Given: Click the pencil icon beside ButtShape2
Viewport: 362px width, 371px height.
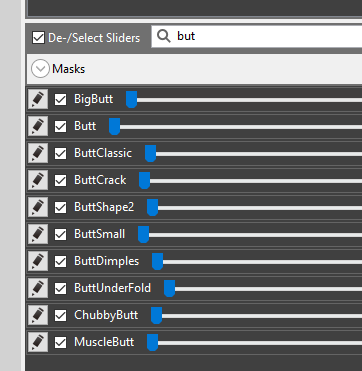Looking at the screenshot, I should [x=38, y=207].
